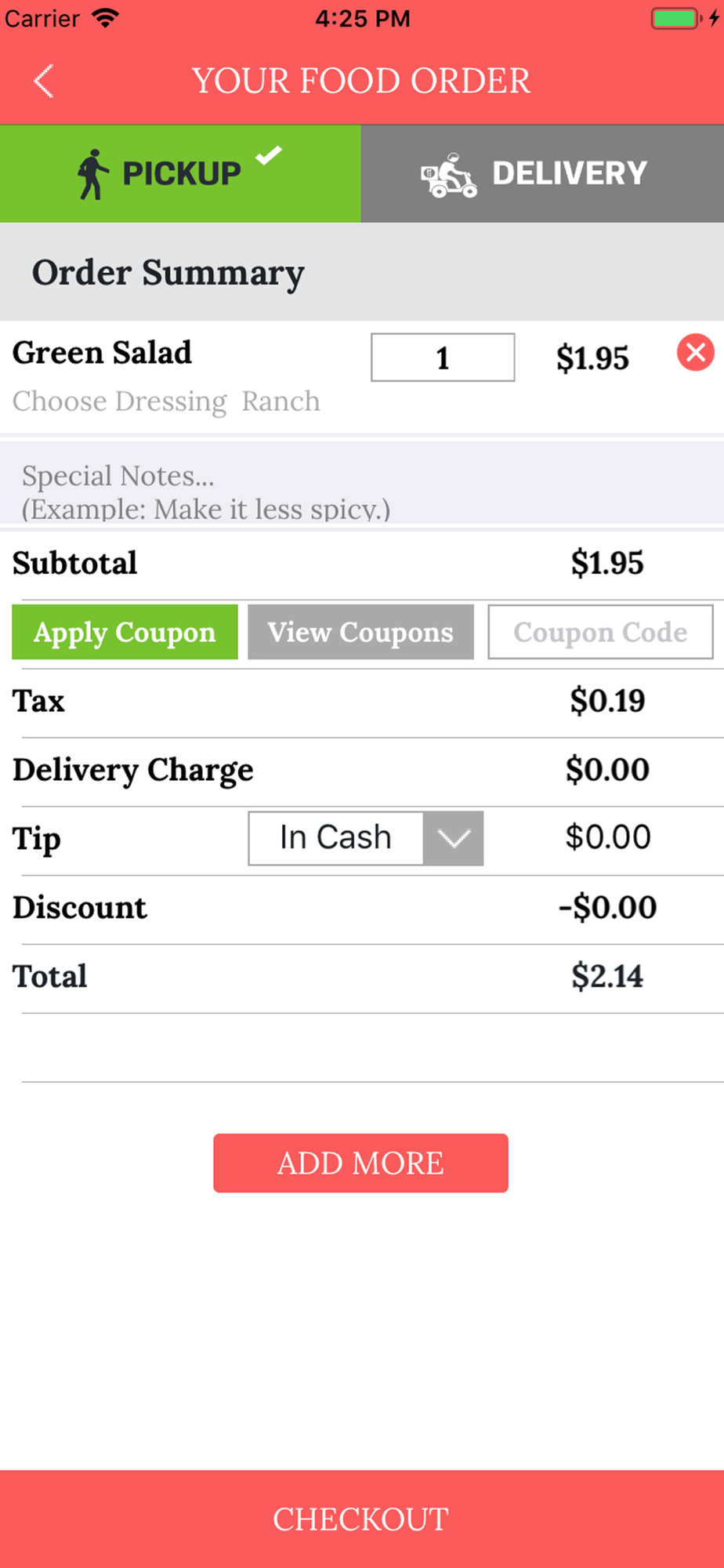Tap ADD MORE to add items
This screenshot has width=724, height=1568.
point(360,1163)
